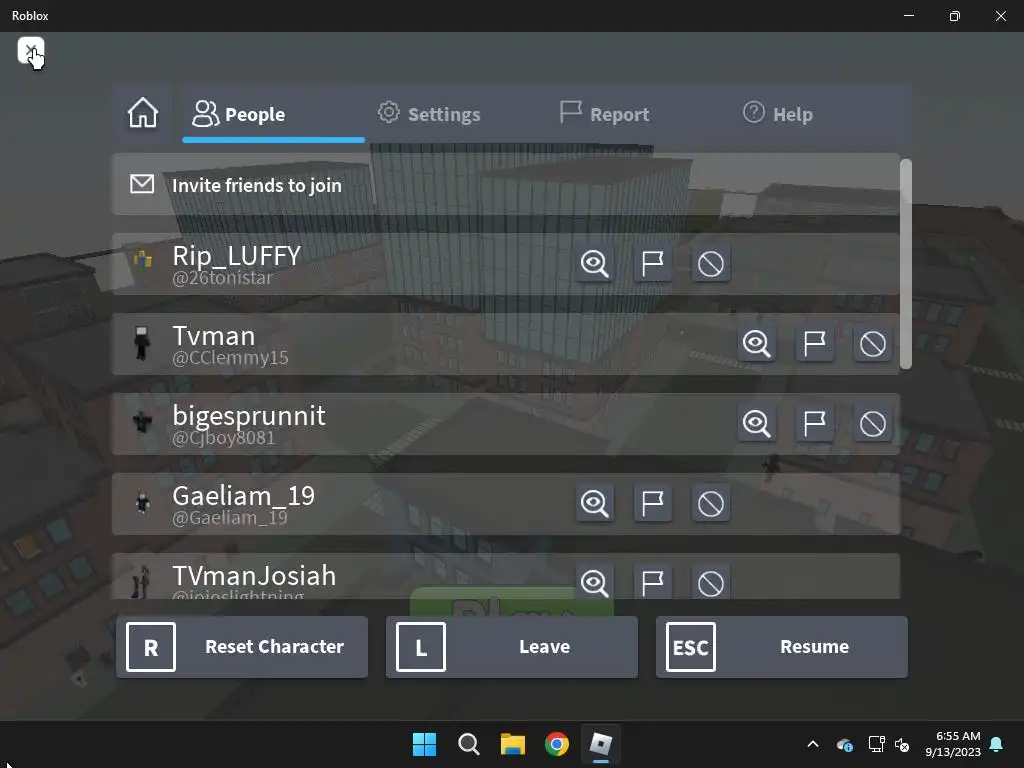Select the username @Cjboy8081
The image size is (1024, 768).
click(x=223, y=438)
